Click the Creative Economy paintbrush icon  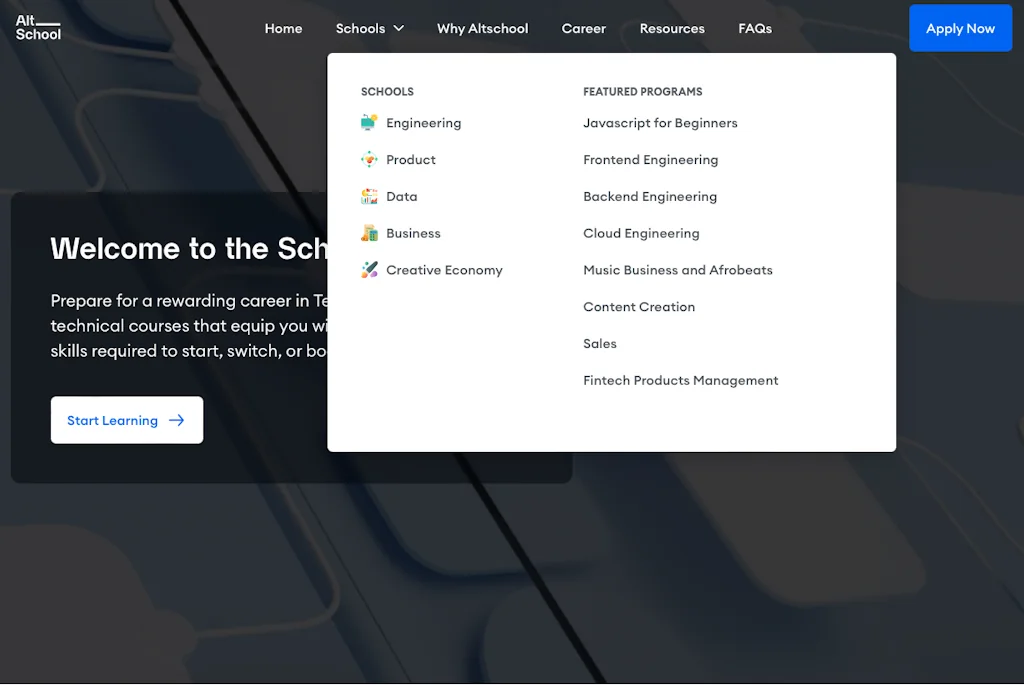click(370, 269)
